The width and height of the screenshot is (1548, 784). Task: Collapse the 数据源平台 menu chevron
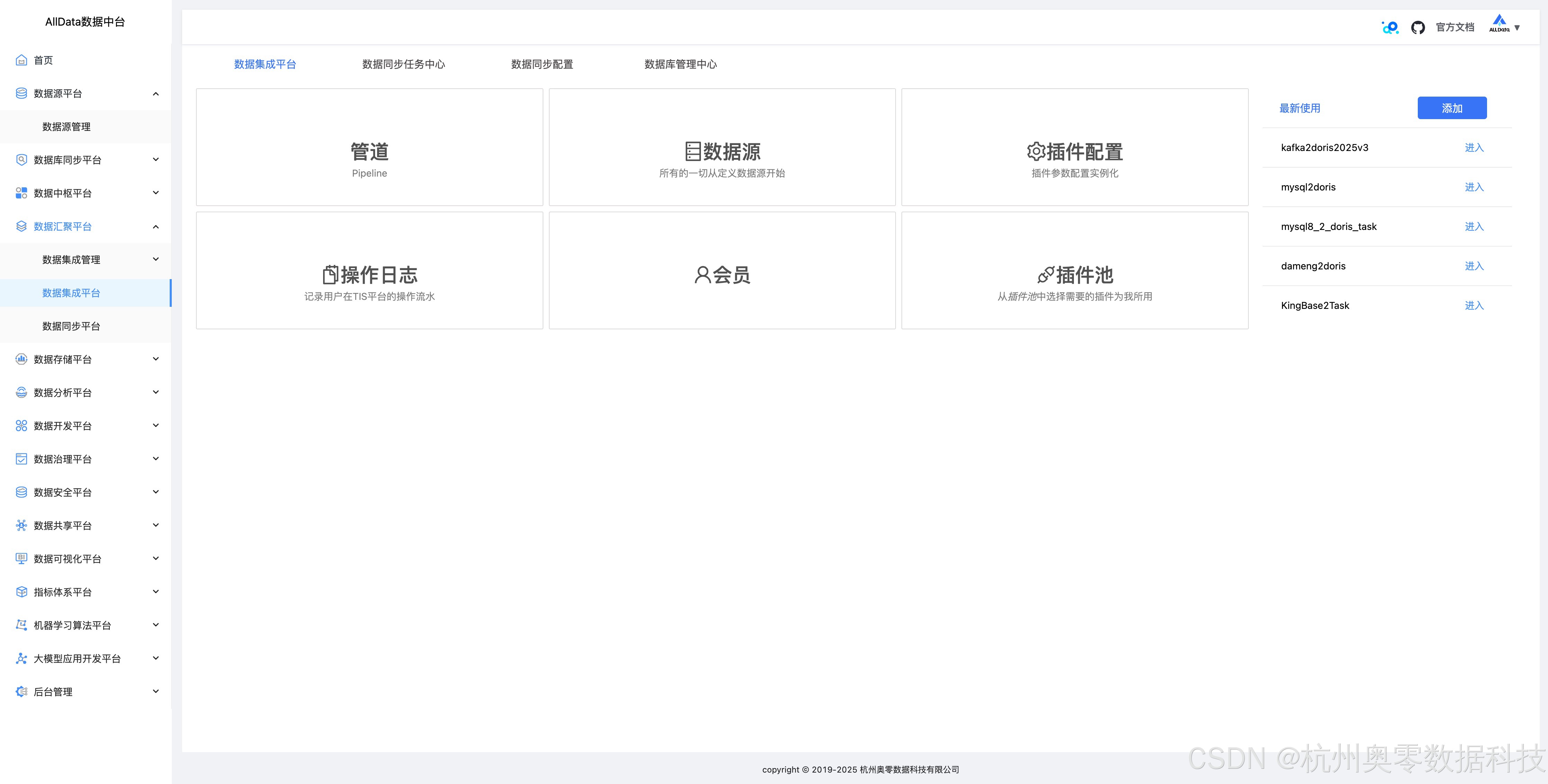[x=155, y=94]
